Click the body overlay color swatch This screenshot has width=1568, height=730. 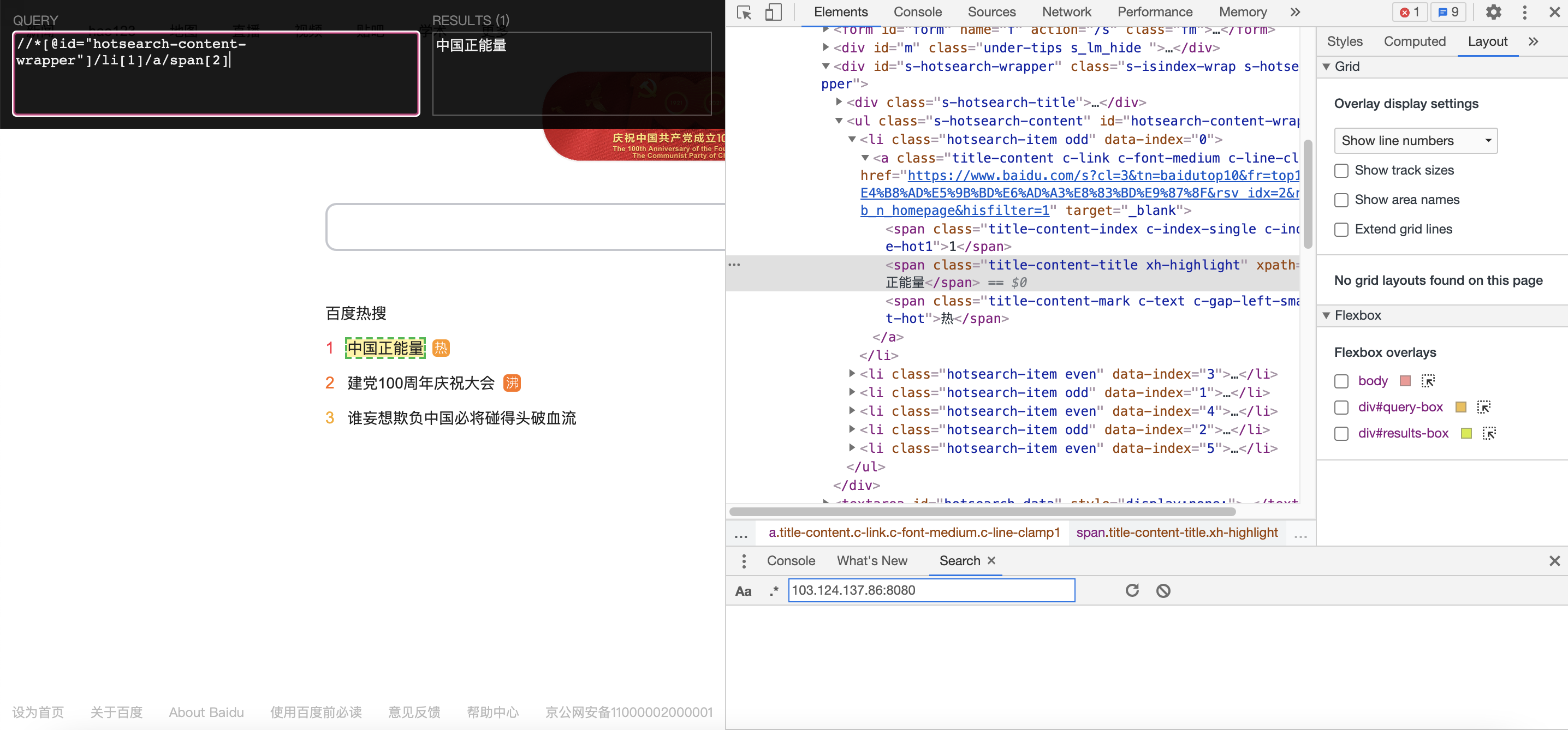coord(1405,381)
